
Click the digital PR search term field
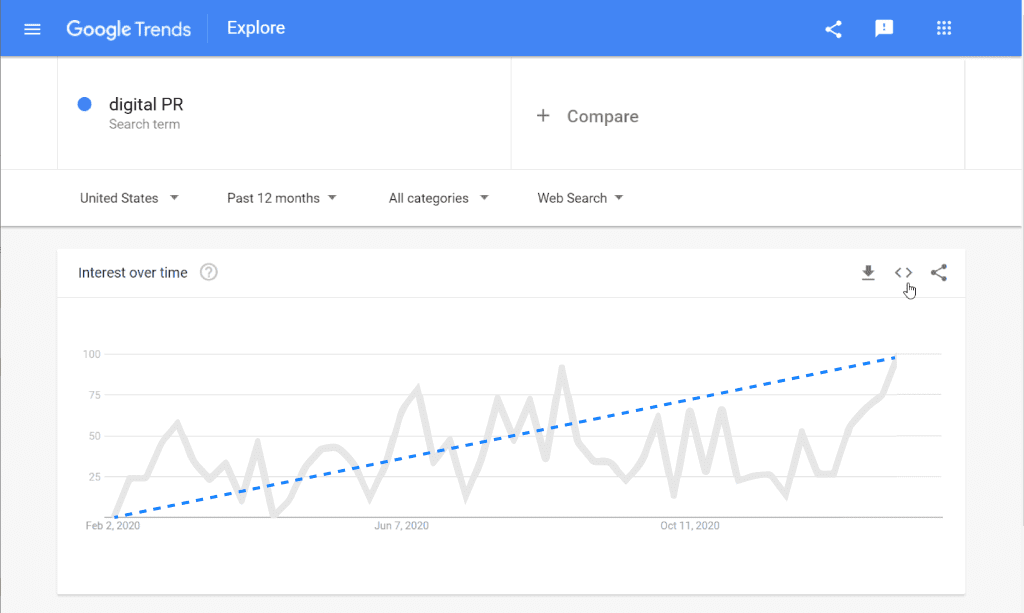coord(147,104)
